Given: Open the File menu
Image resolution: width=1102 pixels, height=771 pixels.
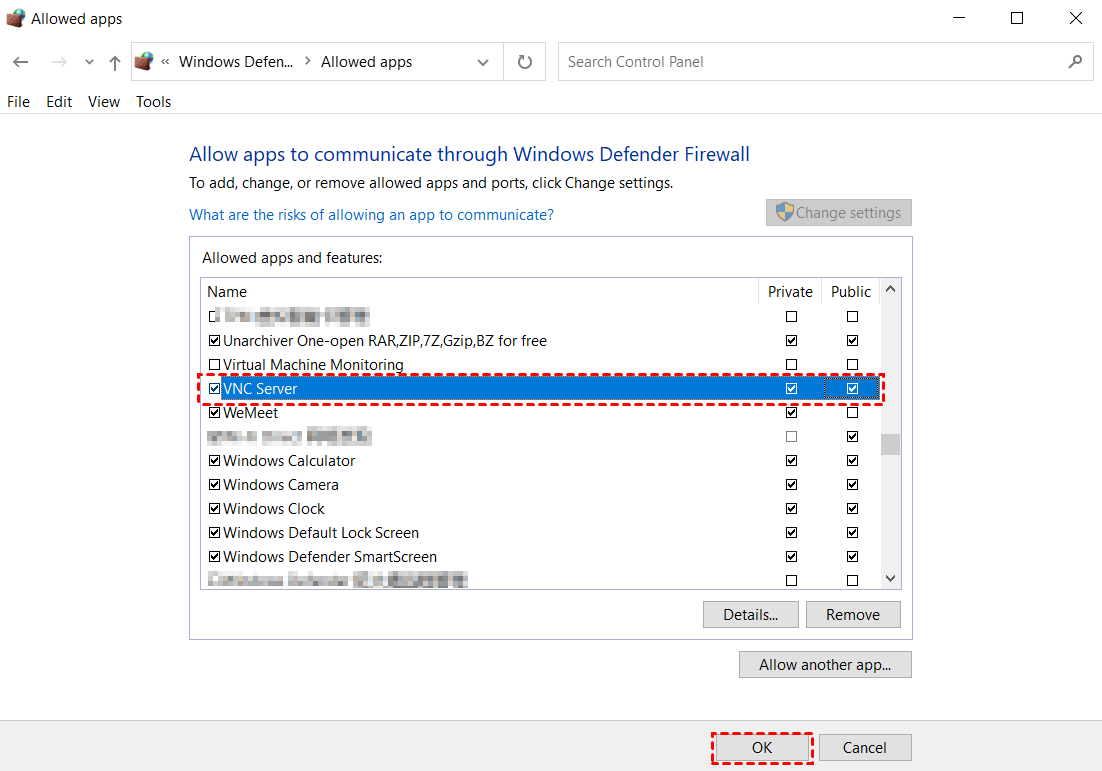Looking at the screenshot, I should [18, 102].
